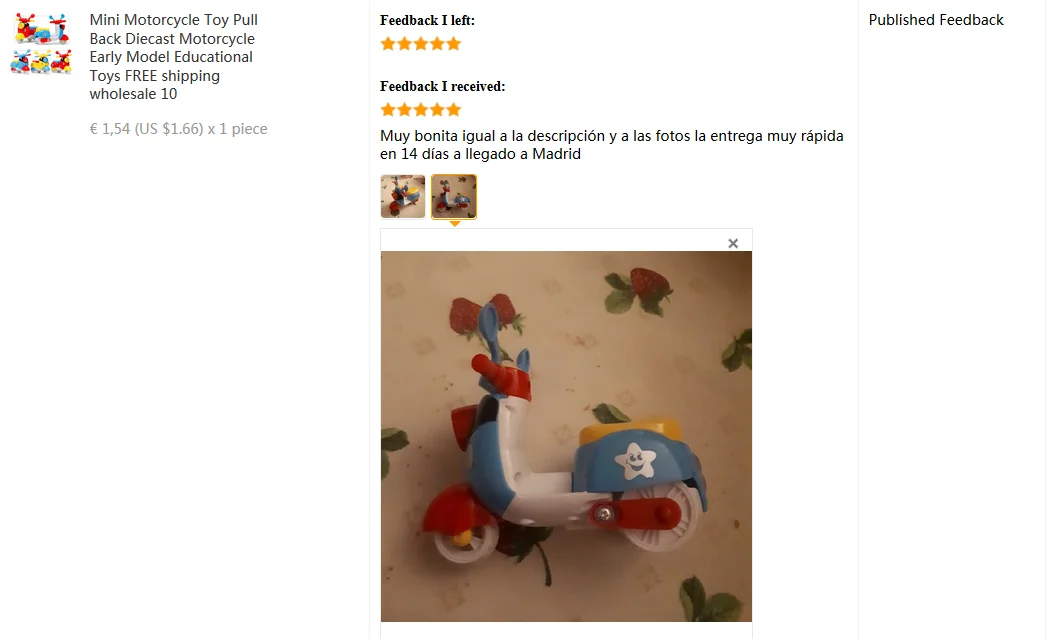Click fifth star under Feedback I received
Screen dimensions: 1049x639
tap(454, 110)
